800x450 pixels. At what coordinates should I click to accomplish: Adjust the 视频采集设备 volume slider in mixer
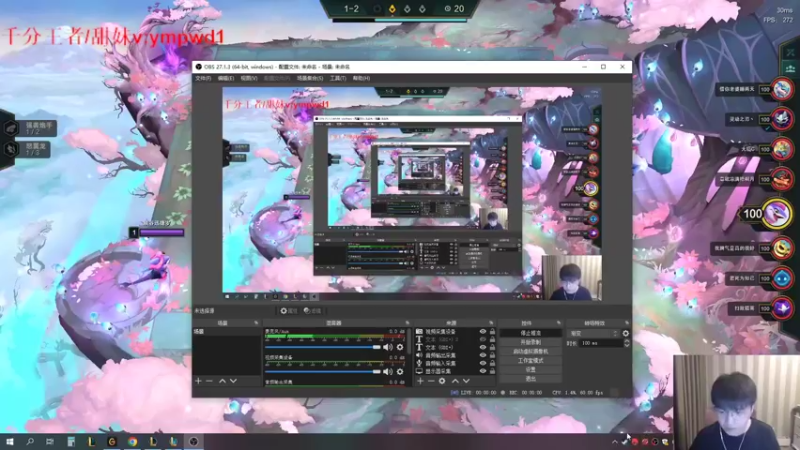coord(322,372)
